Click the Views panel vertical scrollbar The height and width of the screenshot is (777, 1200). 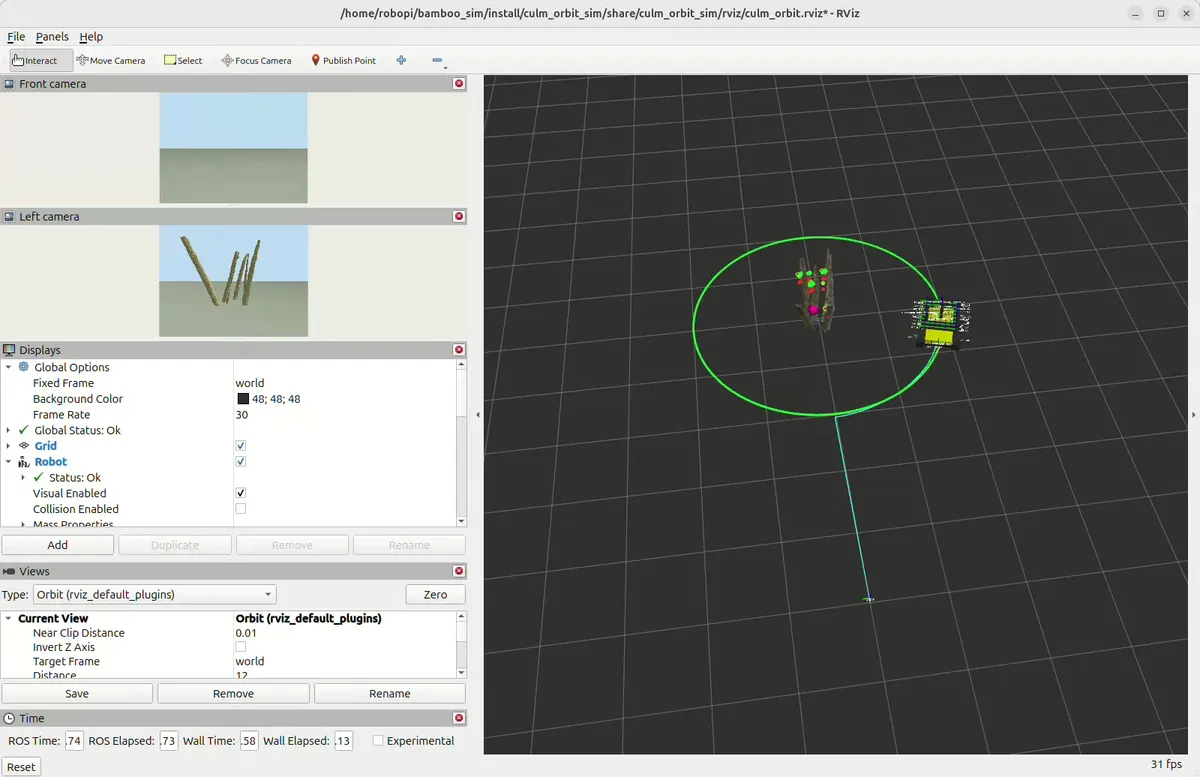pyautogui.click(x=461, y=646)
